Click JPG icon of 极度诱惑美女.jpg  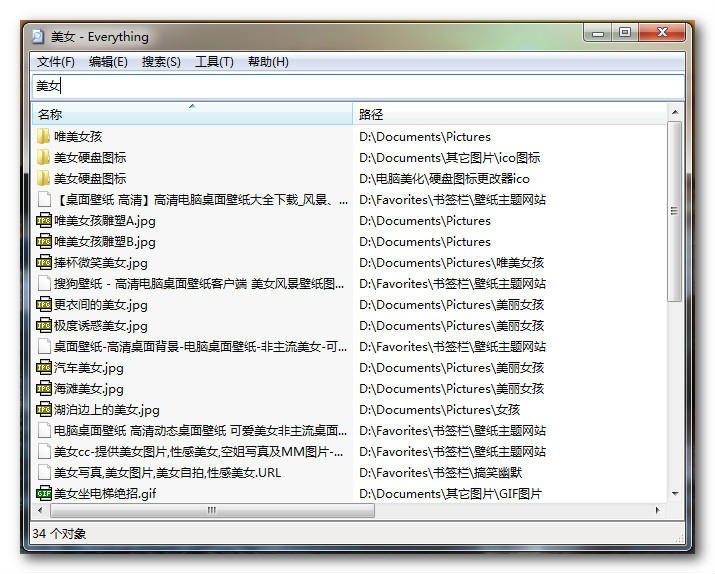[x=44, y=325]
